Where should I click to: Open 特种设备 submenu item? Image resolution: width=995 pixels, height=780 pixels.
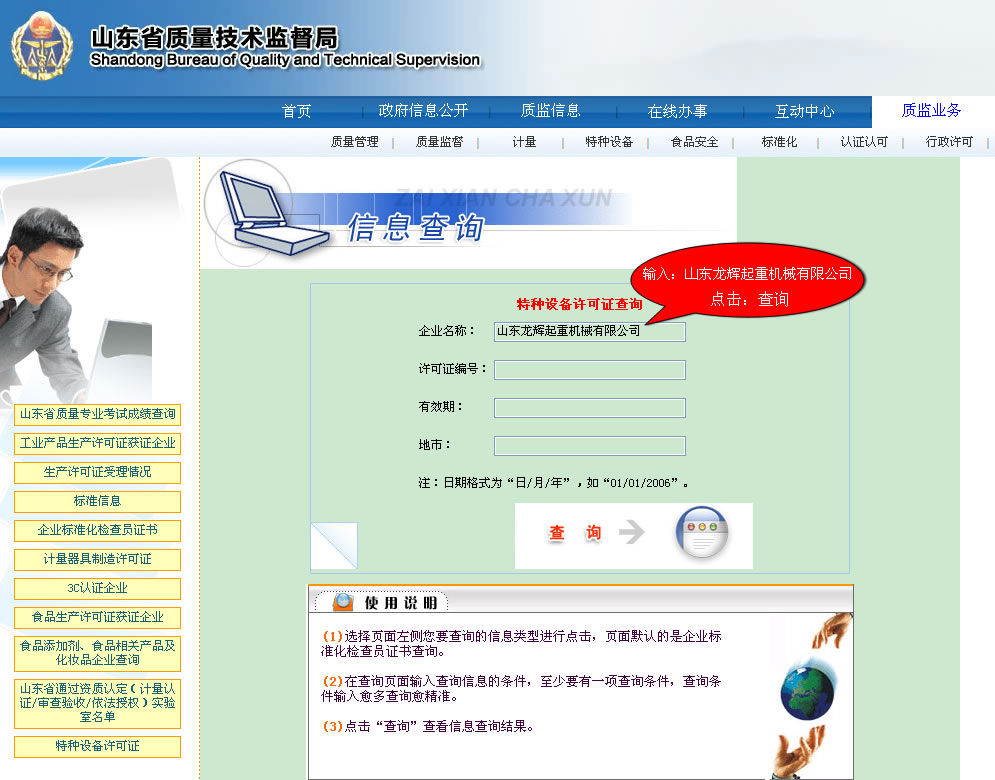point(609,142)
